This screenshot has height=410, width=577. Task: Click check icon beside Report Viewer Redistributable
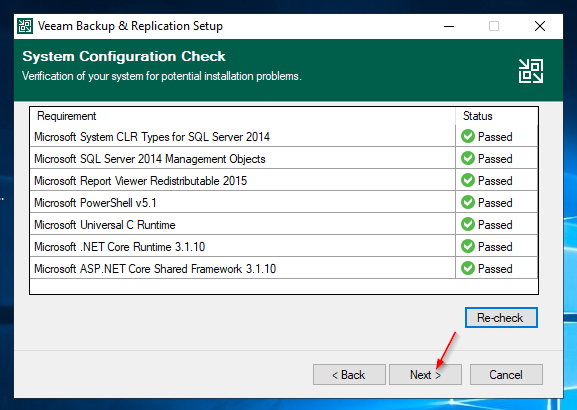pos(468,181)
